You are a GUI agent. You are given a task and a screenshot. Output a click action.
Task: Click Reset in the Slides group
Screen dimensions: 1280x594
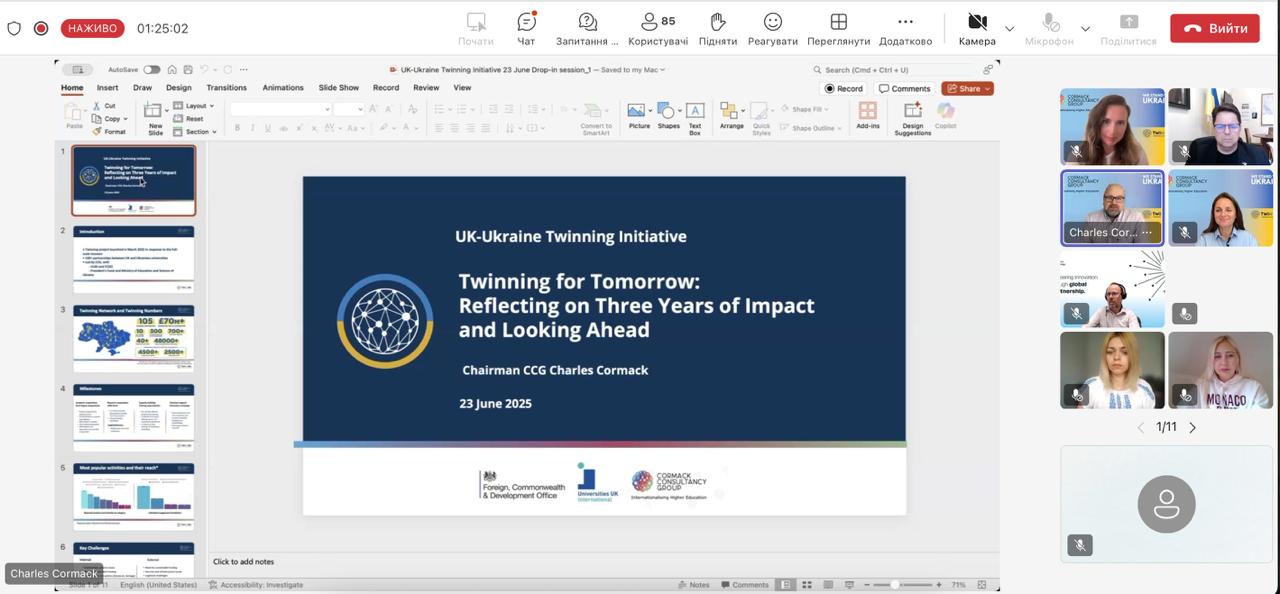(x=189, y=118)
